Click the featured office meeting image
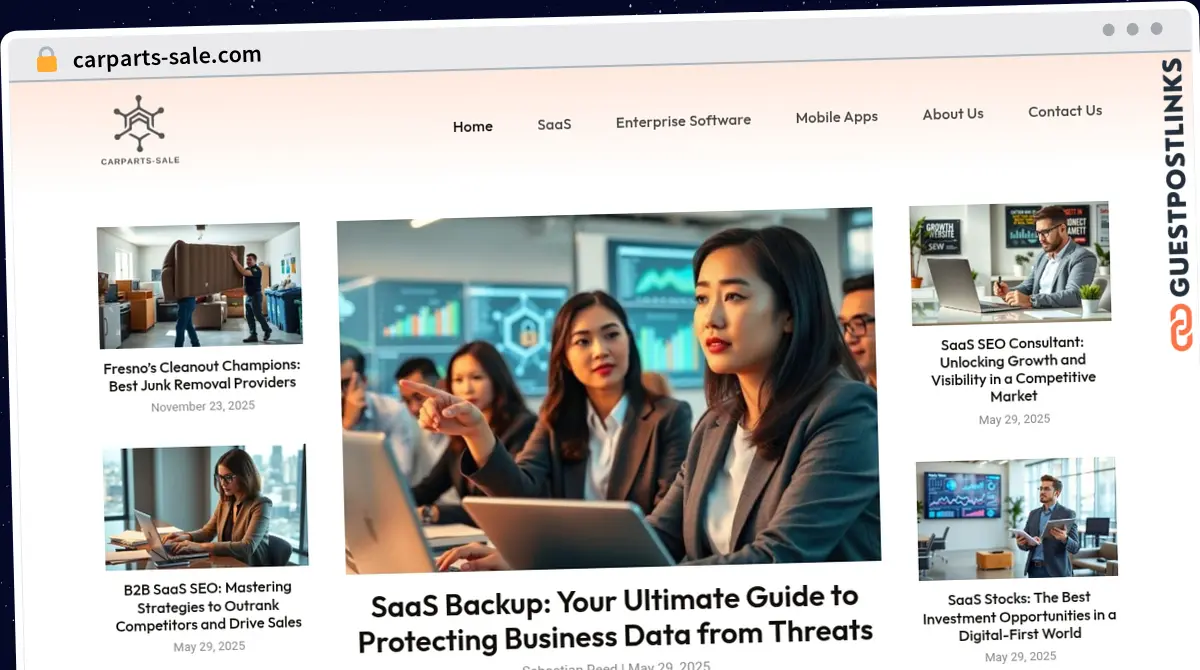The height and width of the screenshot is (670, 1200). 608,390
